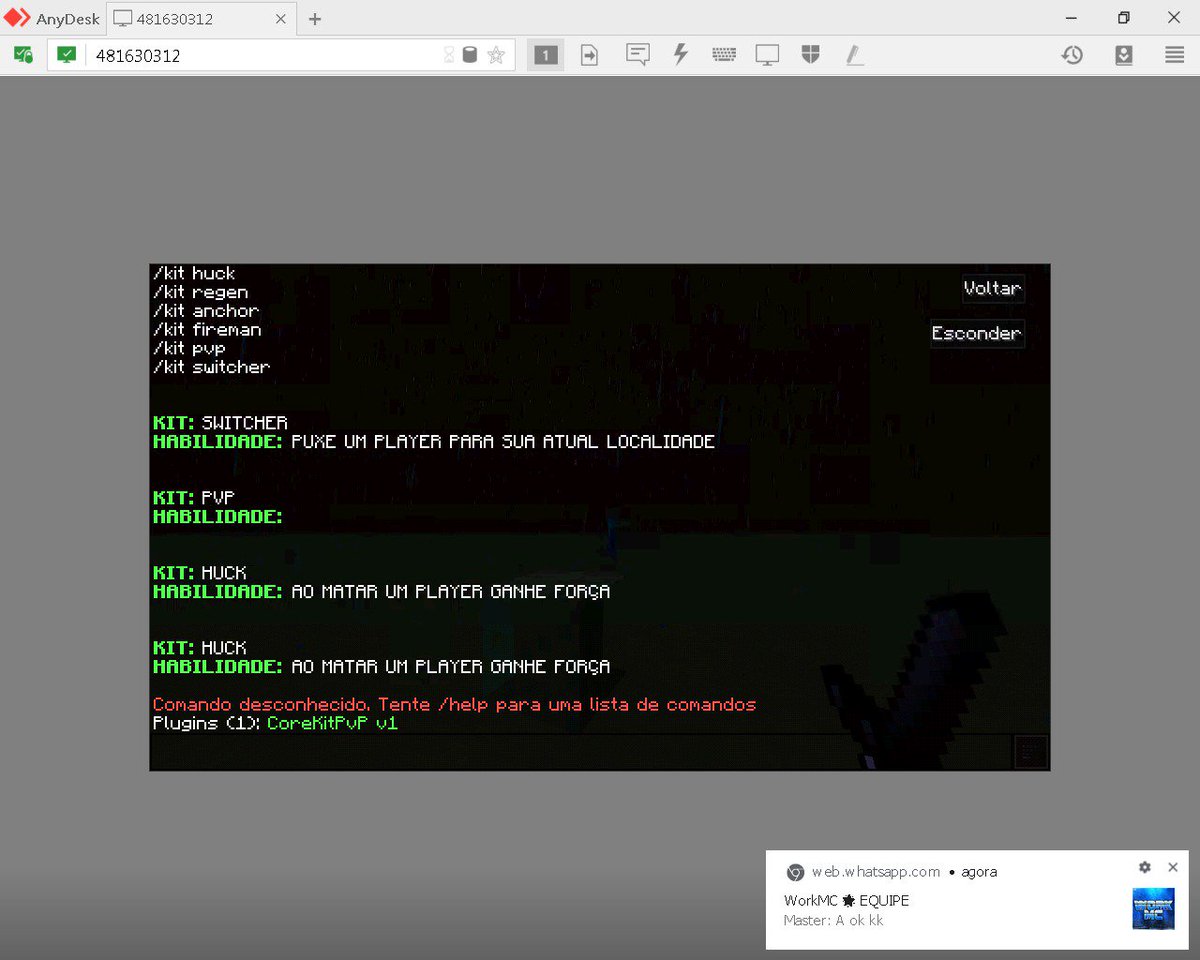Close the 481630312 session tab
Screen dimensions: 1200x960
(281, 19)
